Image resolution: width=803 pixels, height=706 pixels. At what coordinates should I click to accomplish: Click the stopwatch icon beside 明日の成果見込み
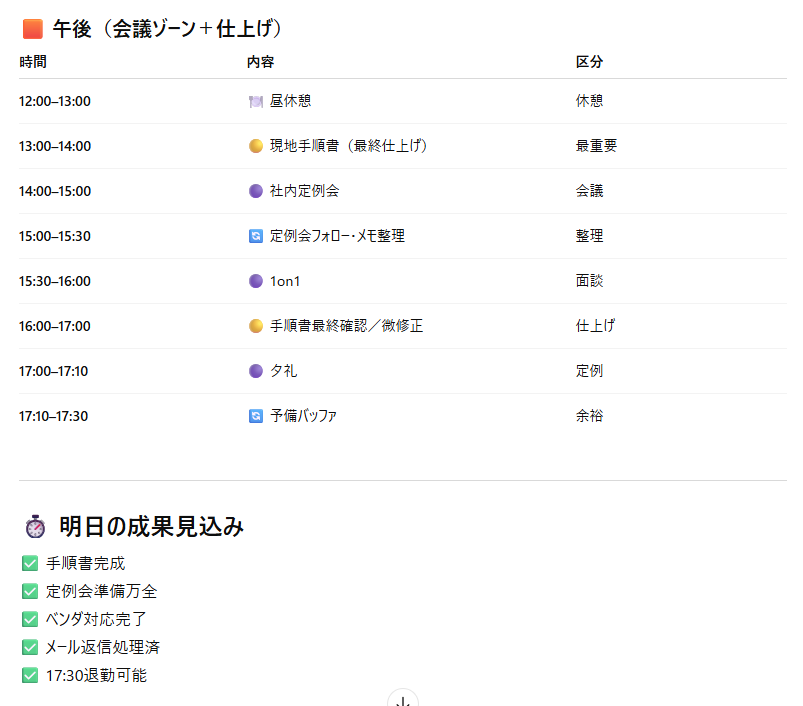click(x=35, y=526)
